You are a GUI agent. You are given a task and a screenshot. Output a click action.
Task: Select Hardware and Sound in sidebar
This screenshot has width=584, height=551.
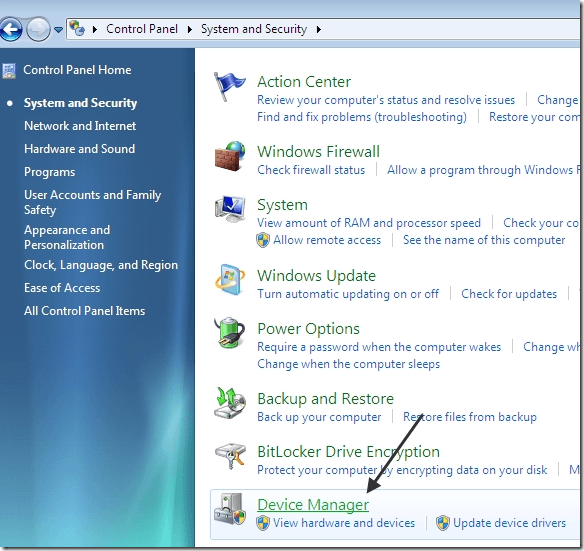(x=80, y=149)
